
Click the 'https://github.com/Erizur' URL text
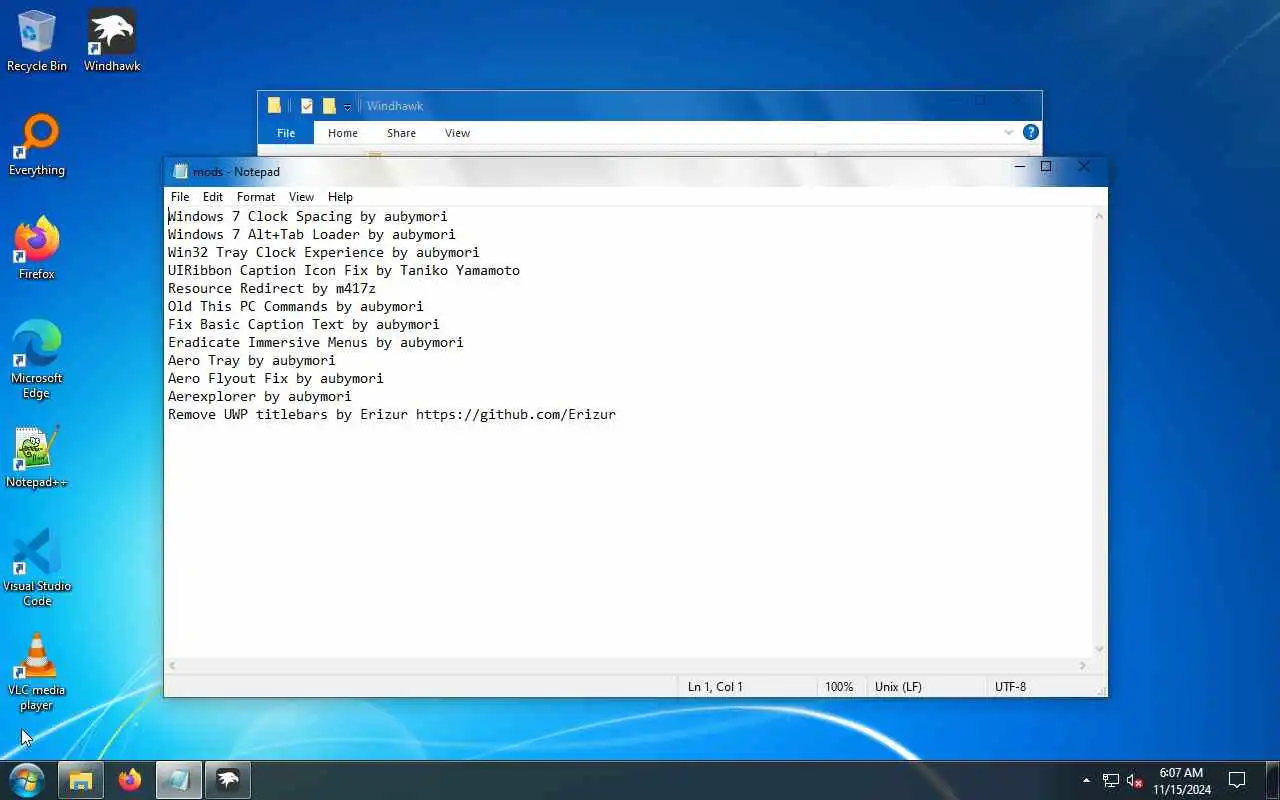[516, 414]
